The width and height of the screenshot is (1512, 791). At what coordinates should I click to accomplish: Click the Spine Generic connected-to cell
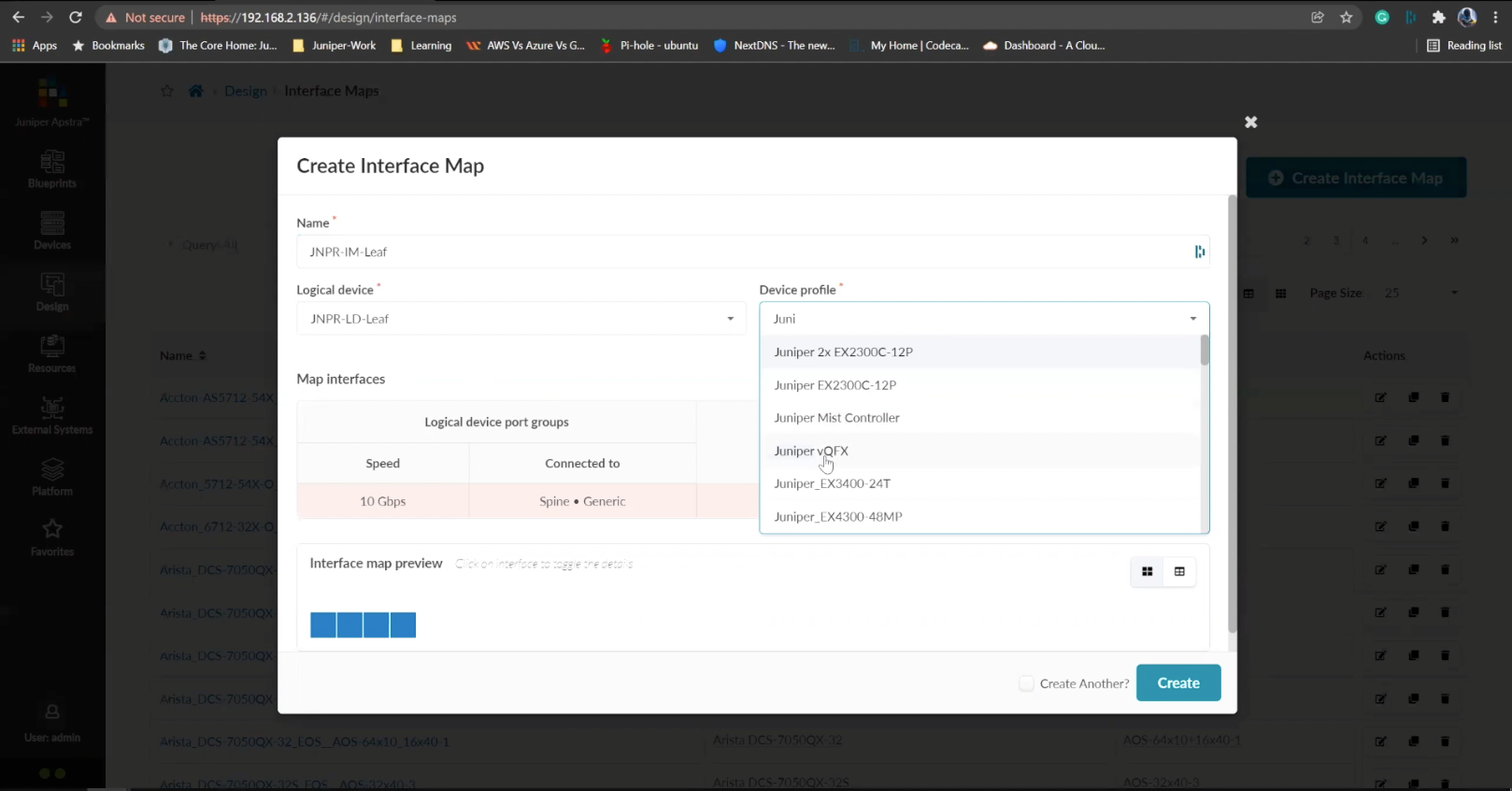click(x=582, y=501)
